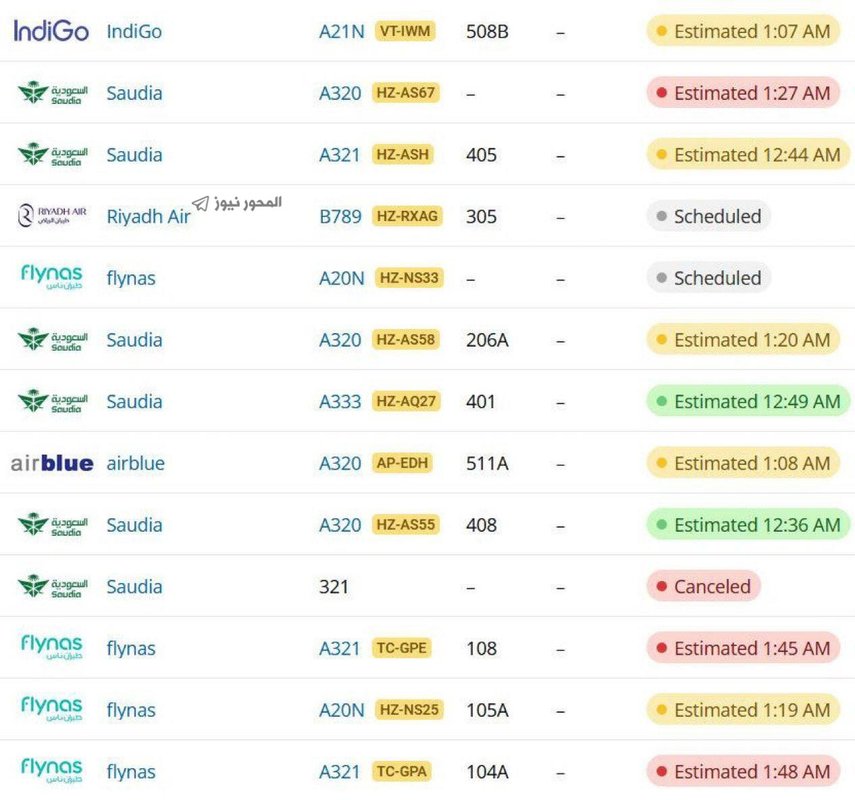855x800 pixels.
Task: Open the Riyadh Air airline link
Action: pyautogui.click(x=148, y=216)
